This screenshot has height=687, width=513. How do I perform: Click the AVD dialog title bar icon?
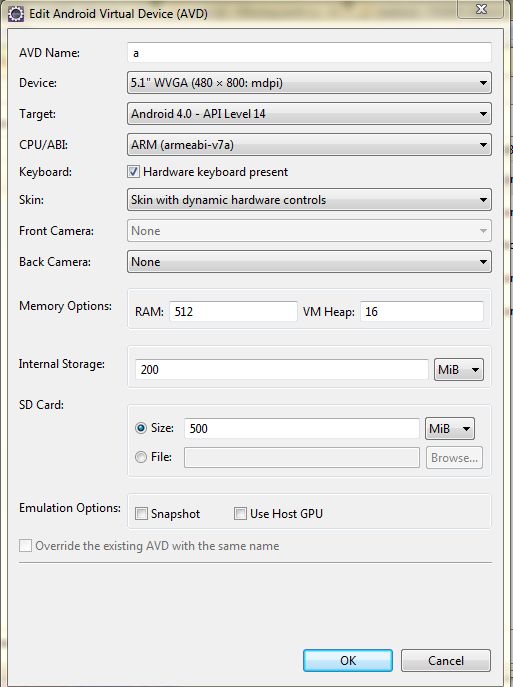pyautogui.click(x=16, y=14)
